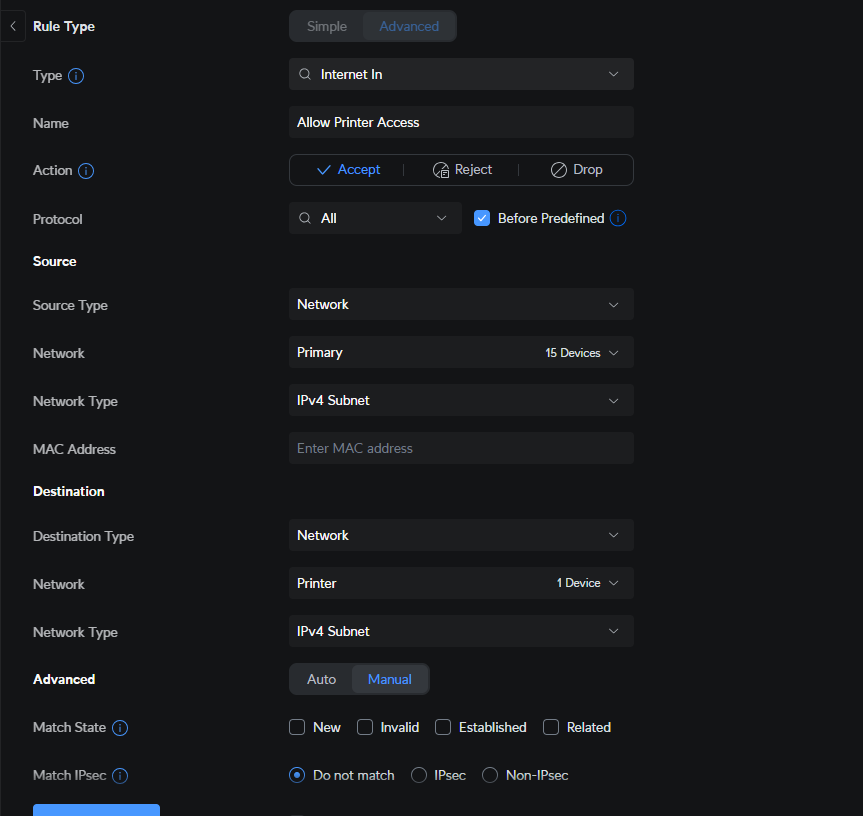The image size is (863, 816).
Task: Select the Reject action
Action: click(x=462, y=170)
